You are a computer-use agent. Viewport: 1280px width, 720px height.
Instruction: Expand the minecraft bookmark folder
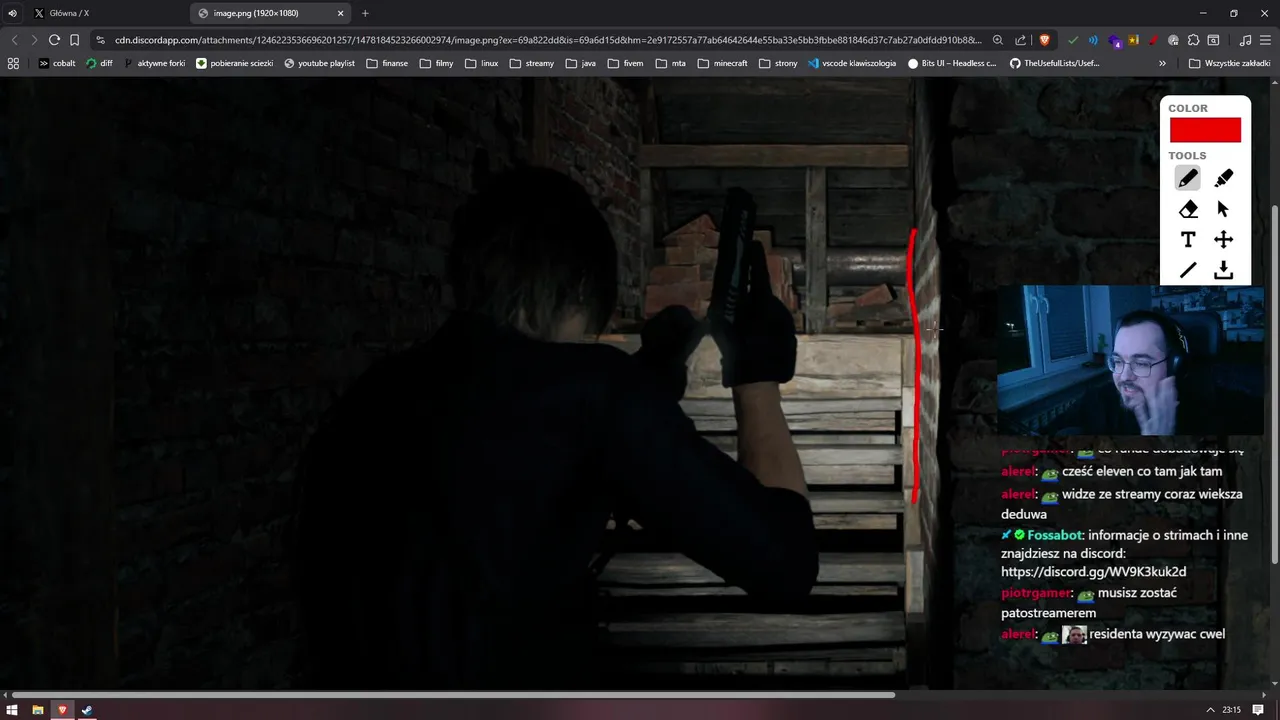pyautogui.click(x=723, y=63)
